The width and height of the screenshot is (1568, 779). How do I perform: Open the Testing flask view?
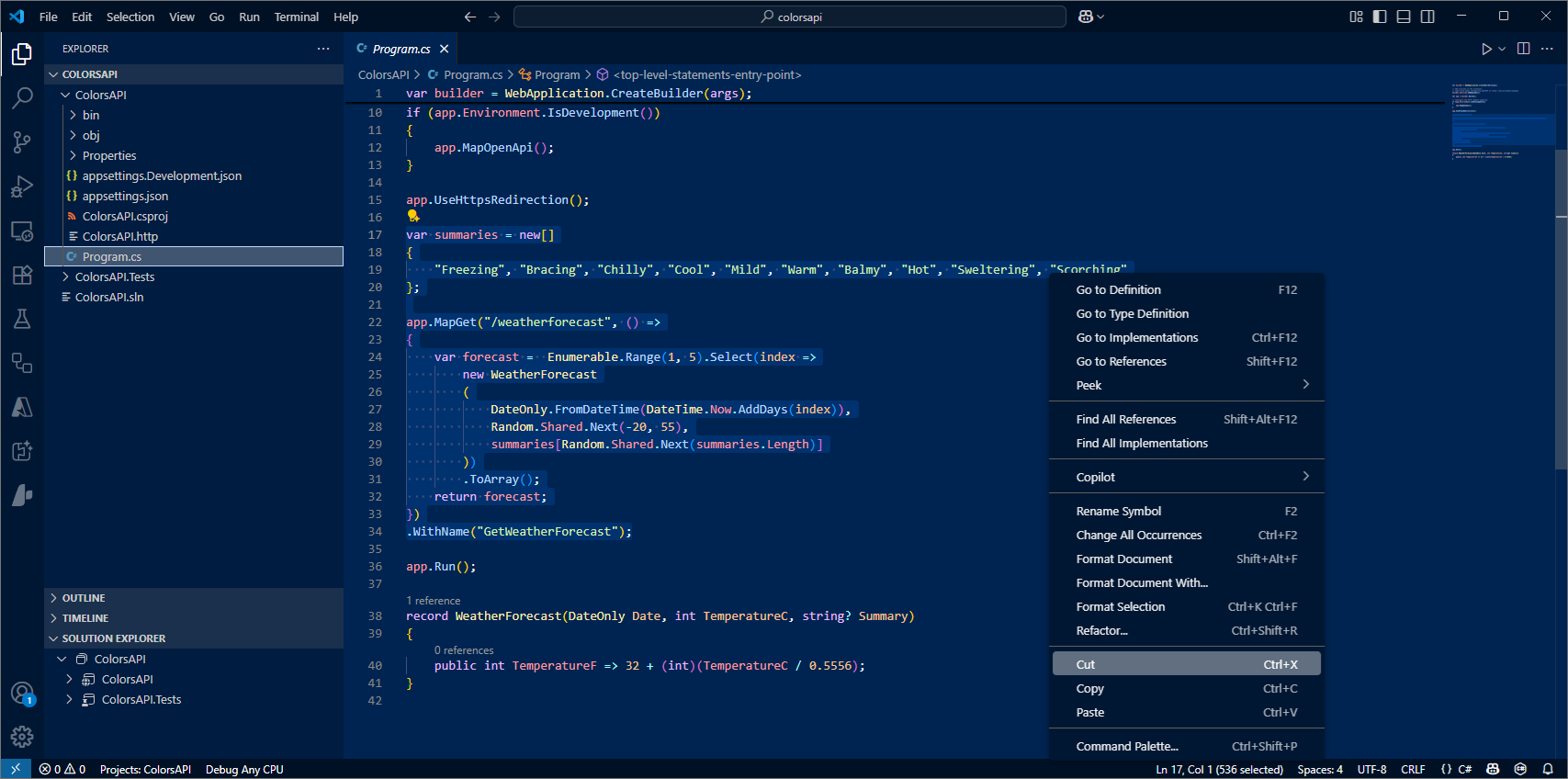(22, 319)
